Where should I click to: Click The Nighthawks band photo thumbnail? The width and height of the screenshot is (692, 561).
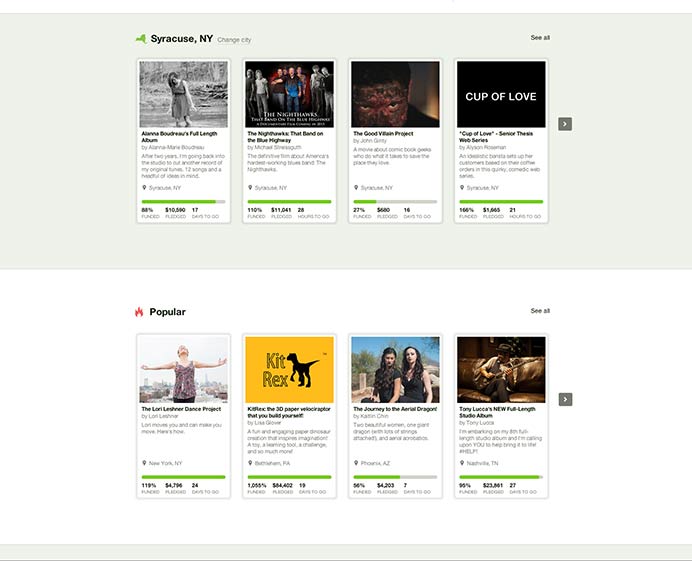[x=290, y=94]
